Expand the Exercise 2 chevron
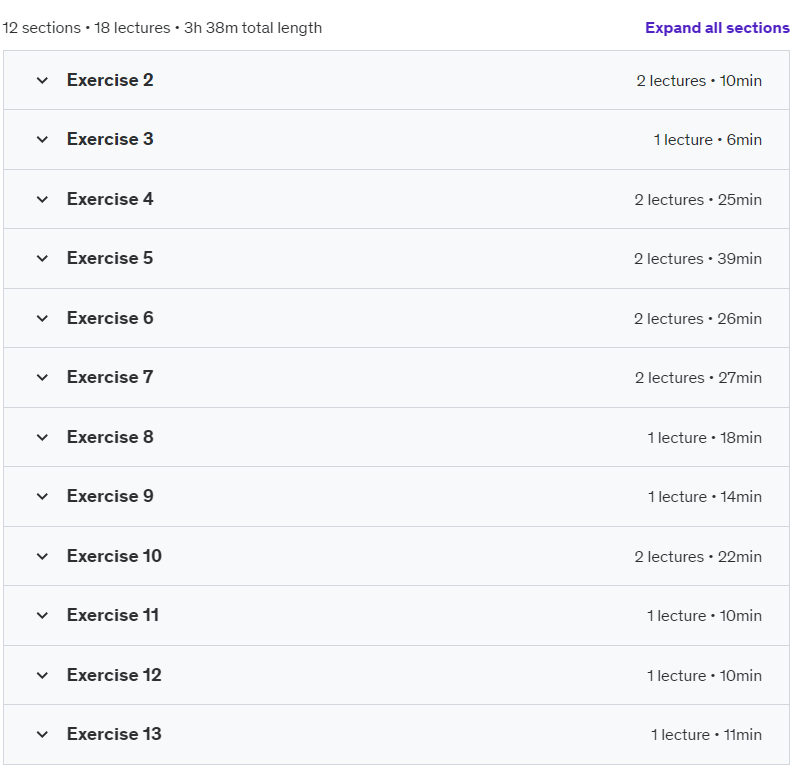Screen dimensions: 793x777 (42, 80)
